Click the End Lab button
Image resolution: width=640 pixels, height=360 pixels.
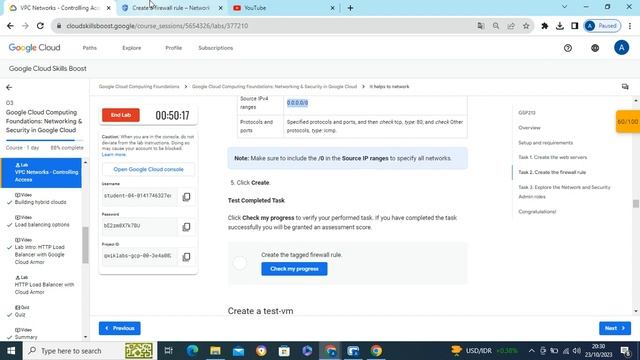(121, 115)
